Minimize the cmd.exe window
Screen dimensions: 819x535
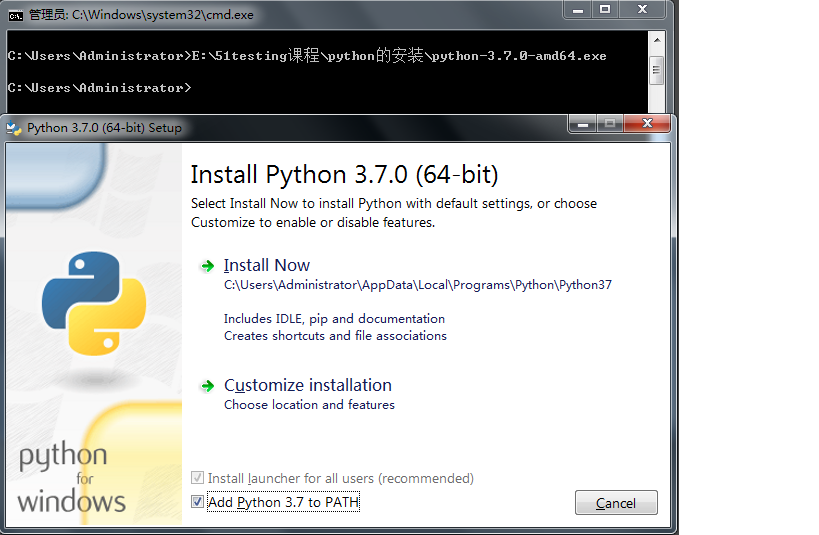coord(578,9)
